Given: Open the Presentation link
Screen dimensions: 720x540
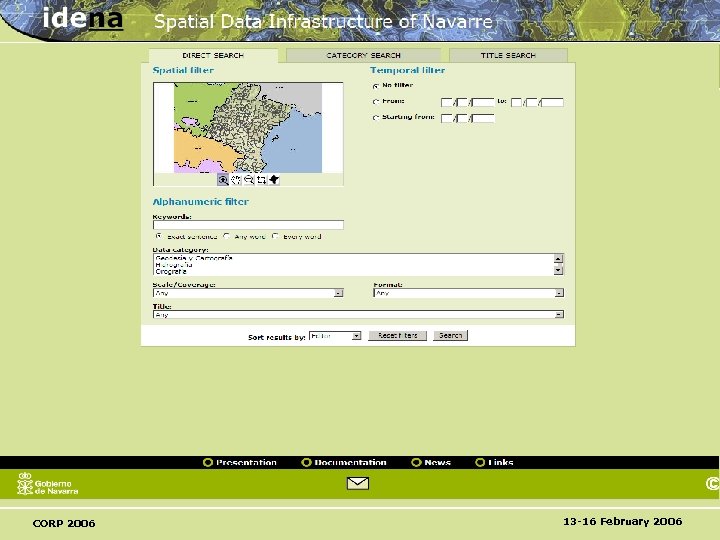Looking at the screenshot, I should pyautogui.click(x=246, y=462).
